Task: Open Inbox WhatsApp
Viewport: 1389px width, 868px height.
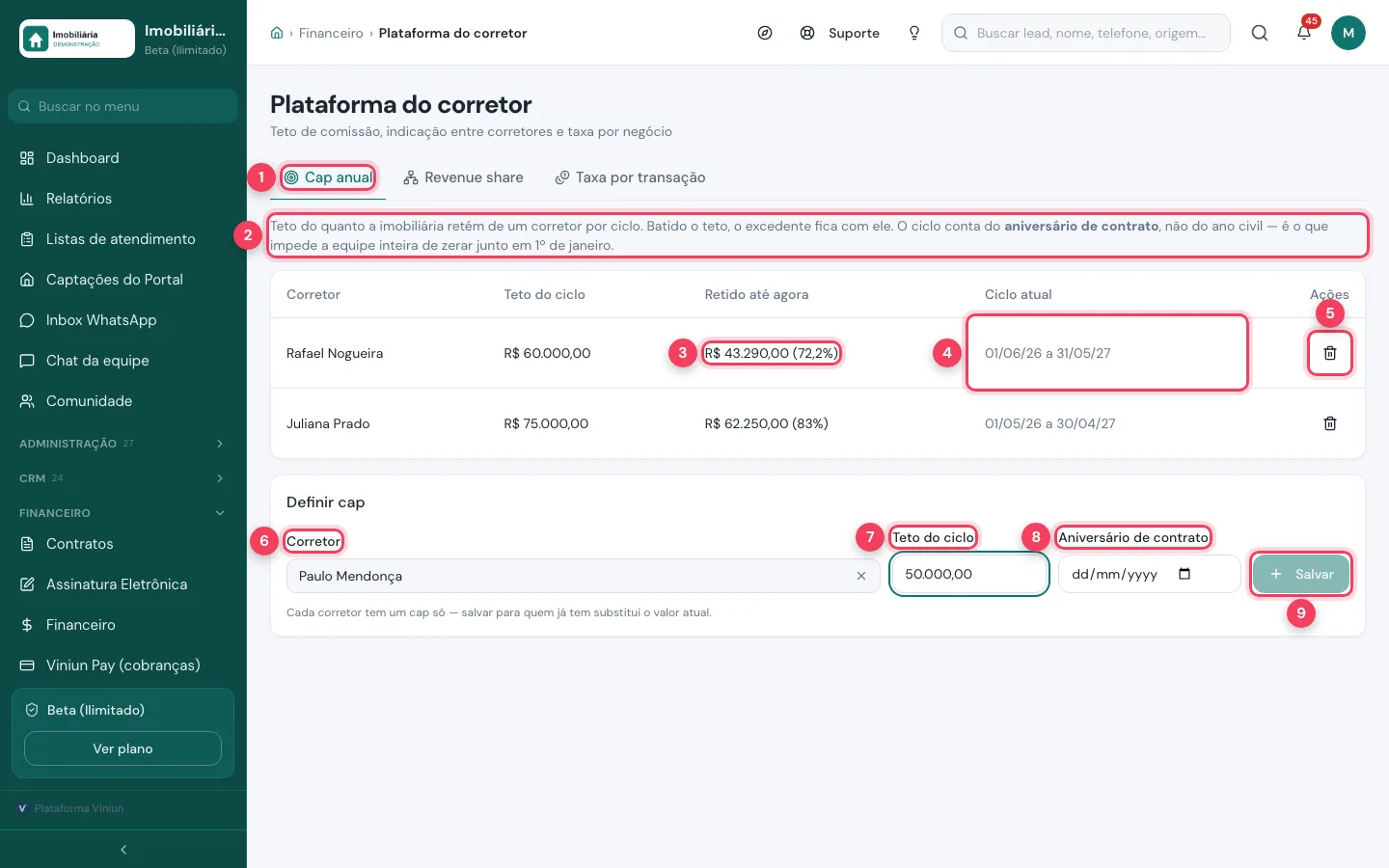Action: 123,320
